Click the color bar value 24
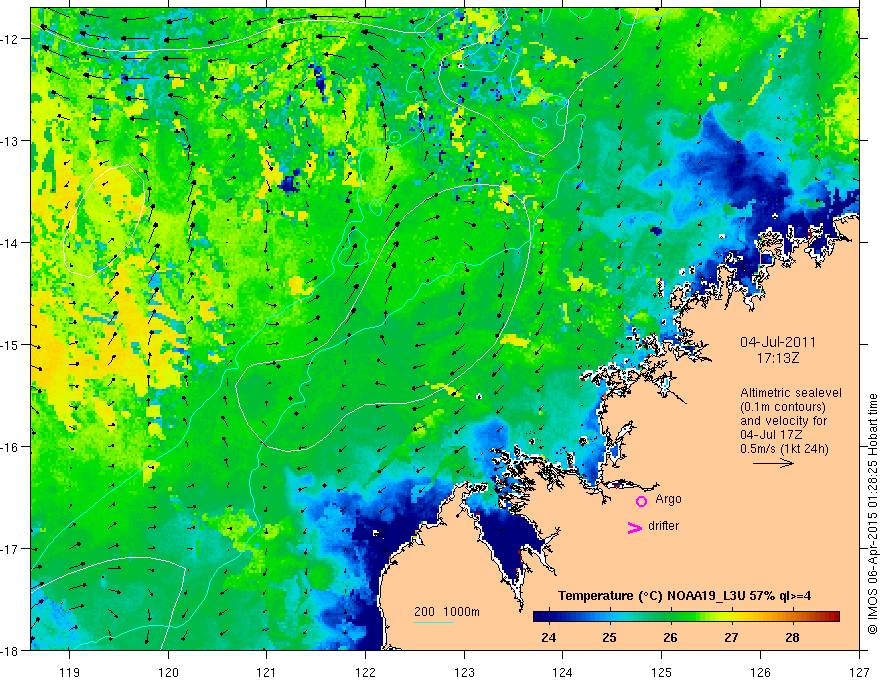 click(548, 638)
